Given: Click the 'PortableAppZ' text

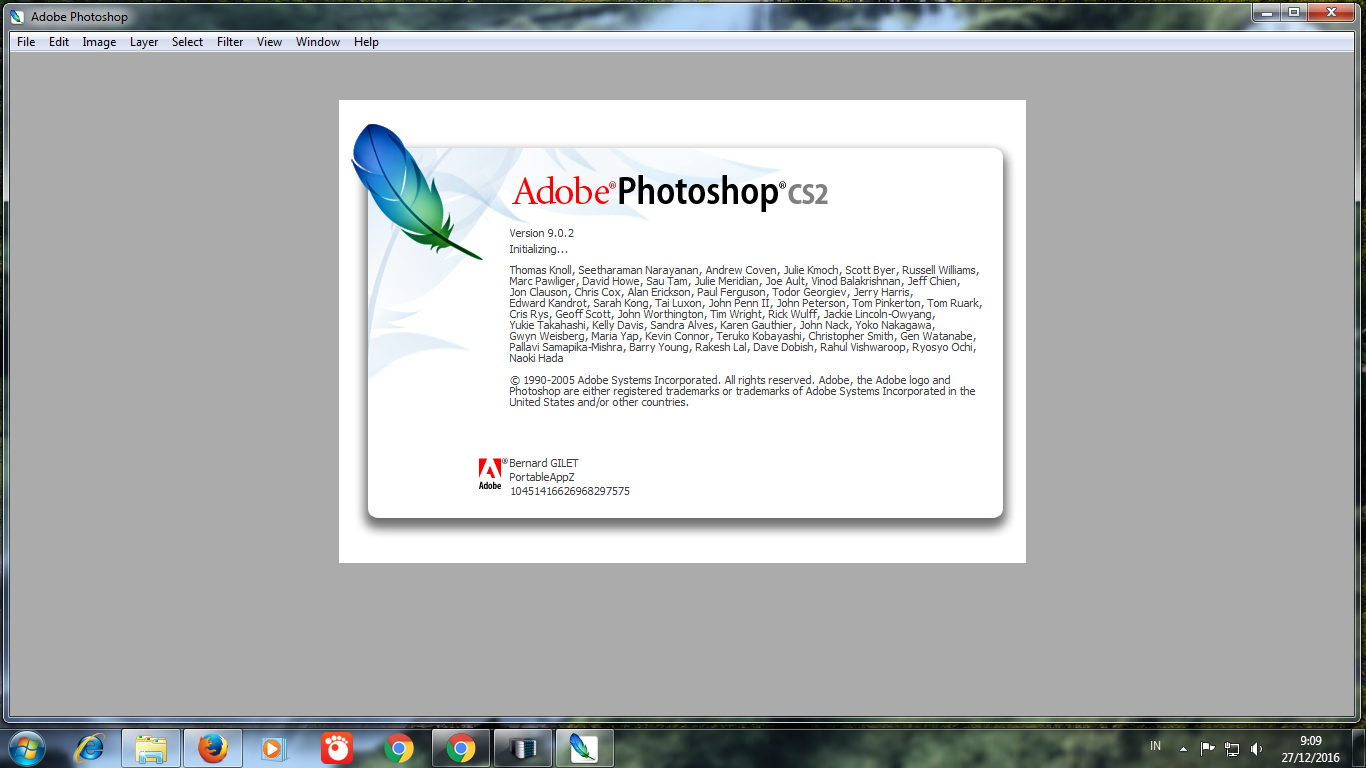Looking at the screenshot, I should 542,477.
